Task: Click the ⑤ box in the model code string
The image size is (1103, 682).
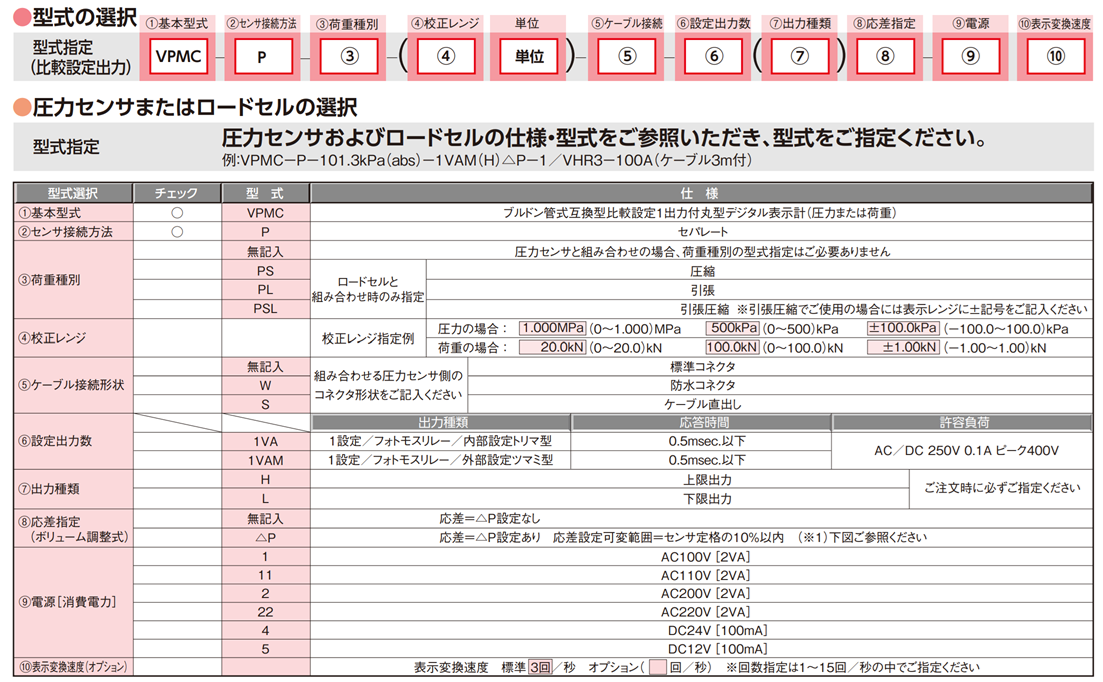Action: tap(627, 56)
